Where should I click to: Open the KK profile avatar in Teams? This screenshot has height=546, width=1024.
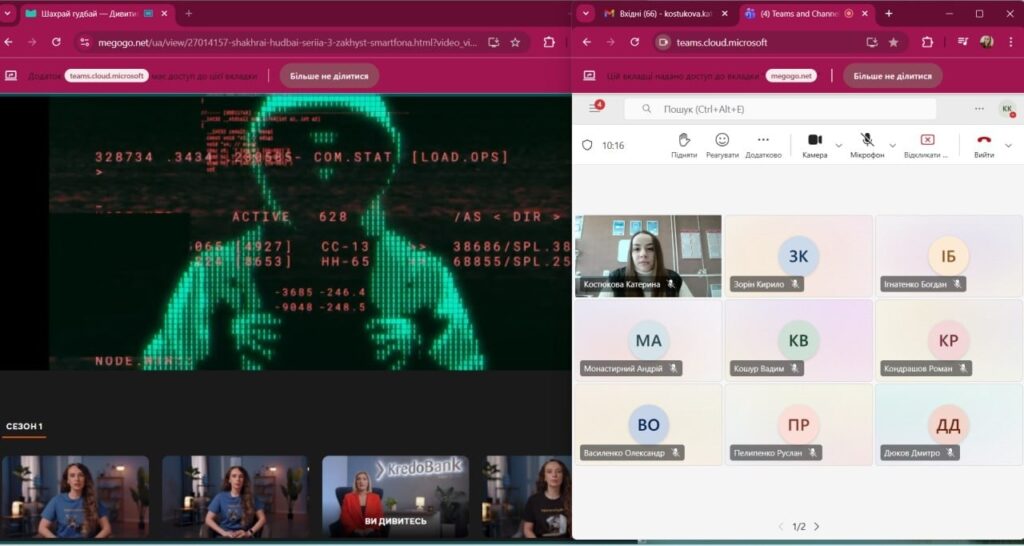pyautogui.click(x=1006, y=108)
